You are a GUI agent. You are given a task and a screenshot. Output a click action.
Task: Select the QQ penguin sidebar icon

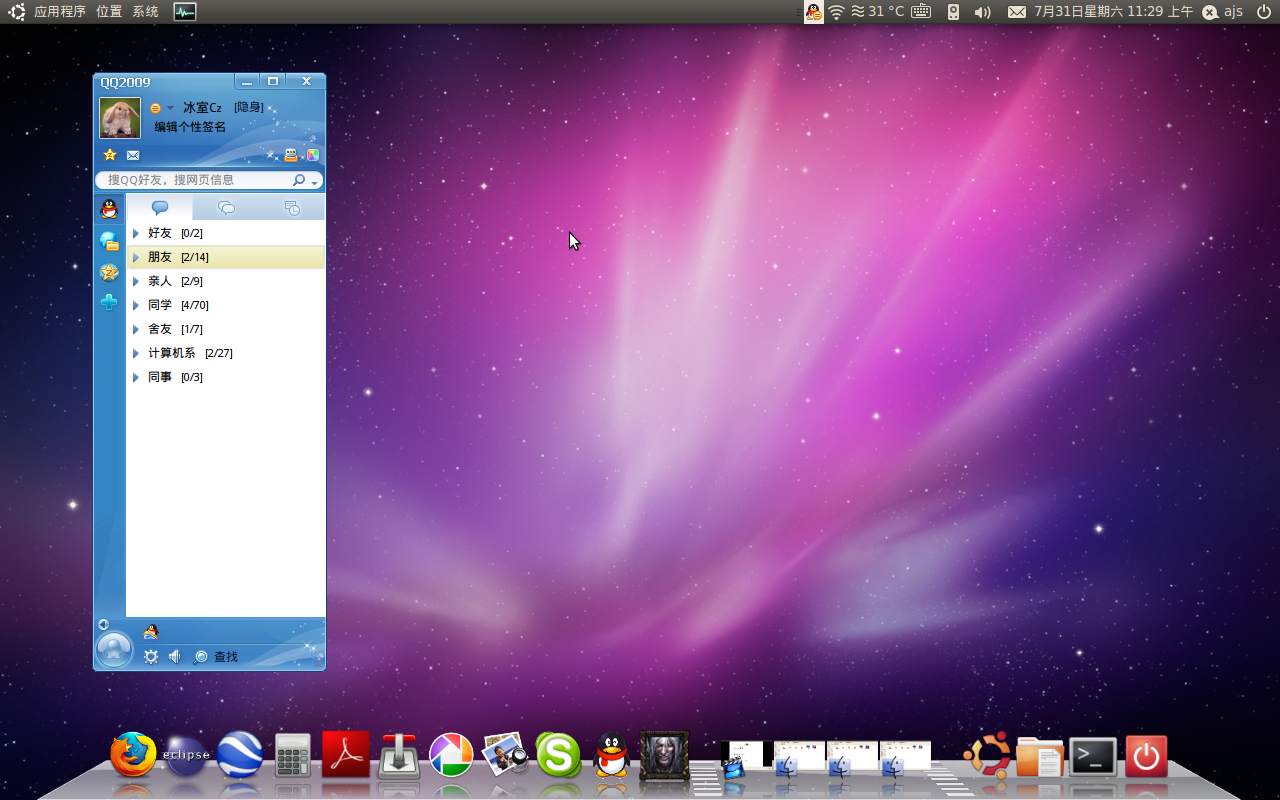(109, 209)
